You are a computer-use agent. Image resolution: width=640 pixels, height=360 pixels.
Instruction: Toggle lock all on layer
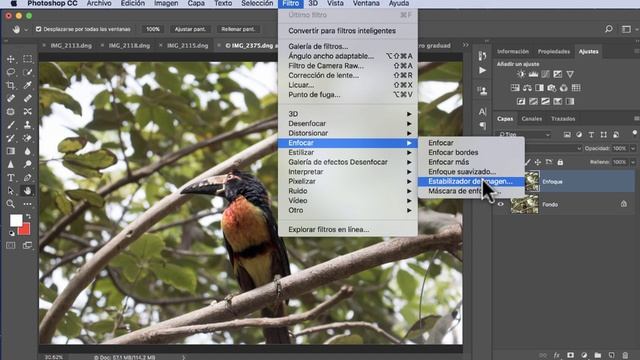560,162
